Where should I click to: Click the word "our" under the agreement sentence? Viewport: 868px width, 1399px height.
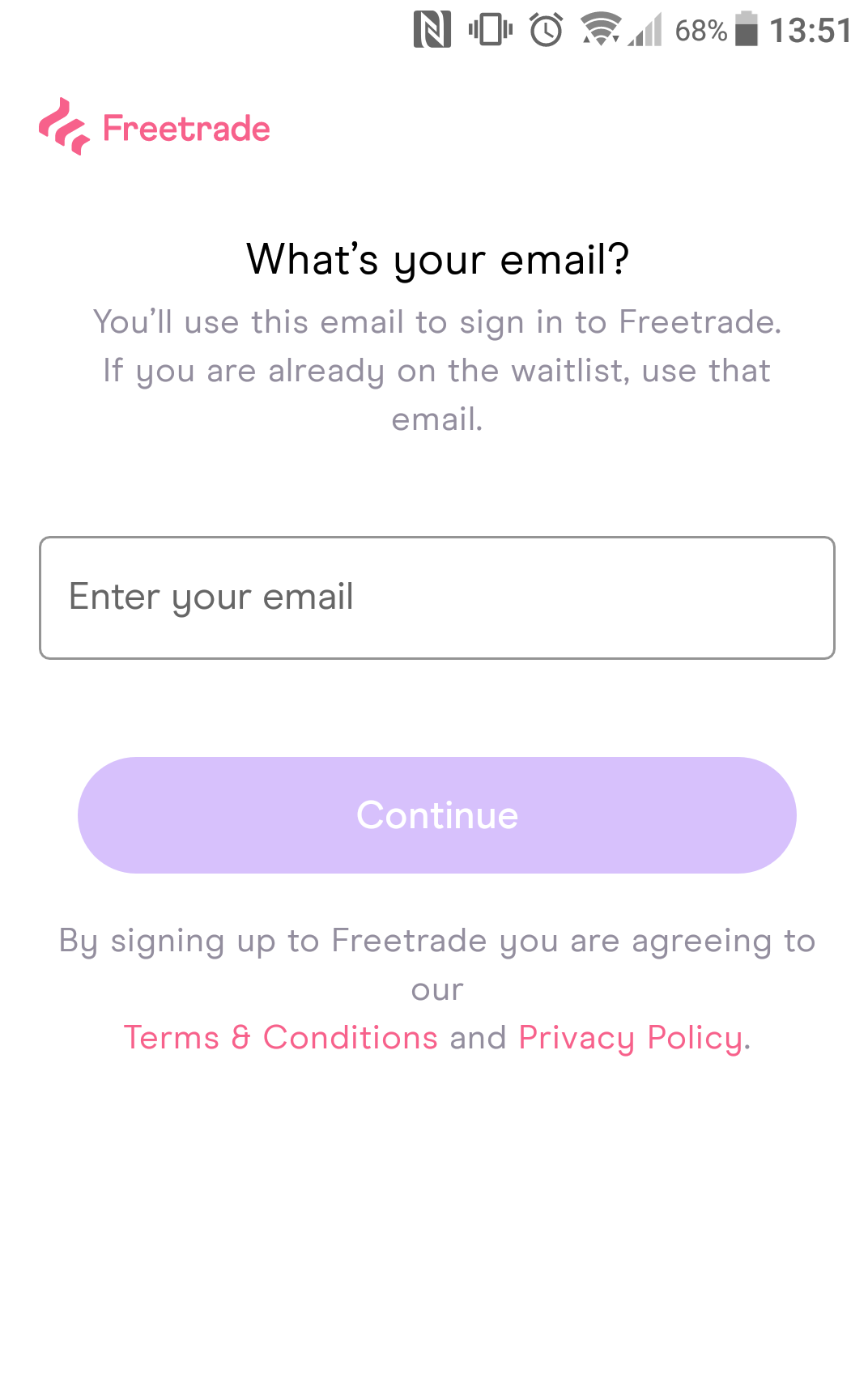pyautogui.click(x=437, y=990)
